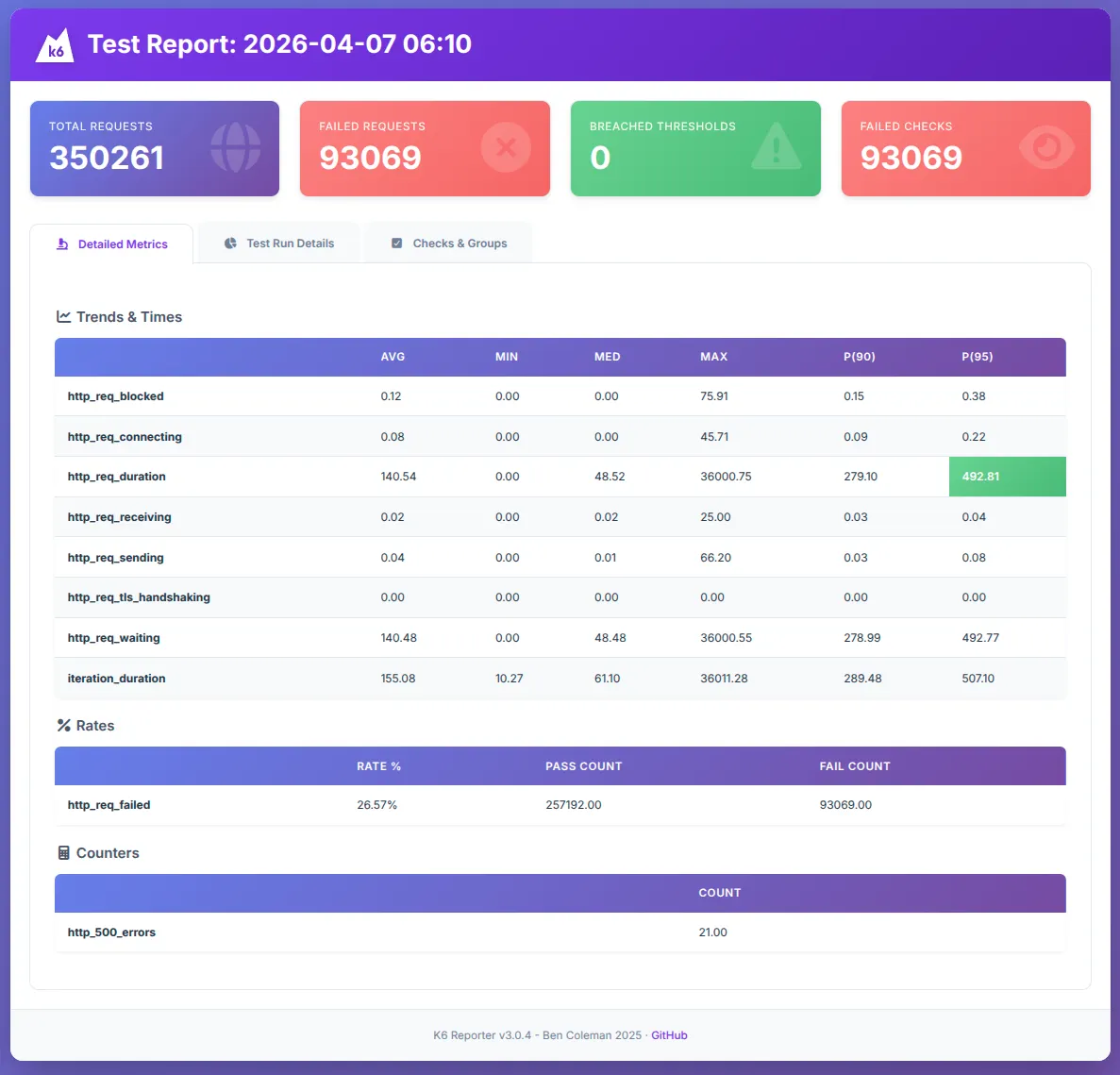The height and width of the screenshot is (1075, 1120).
Task: Switch to the Checks & Groups tab
Action: 449,244
